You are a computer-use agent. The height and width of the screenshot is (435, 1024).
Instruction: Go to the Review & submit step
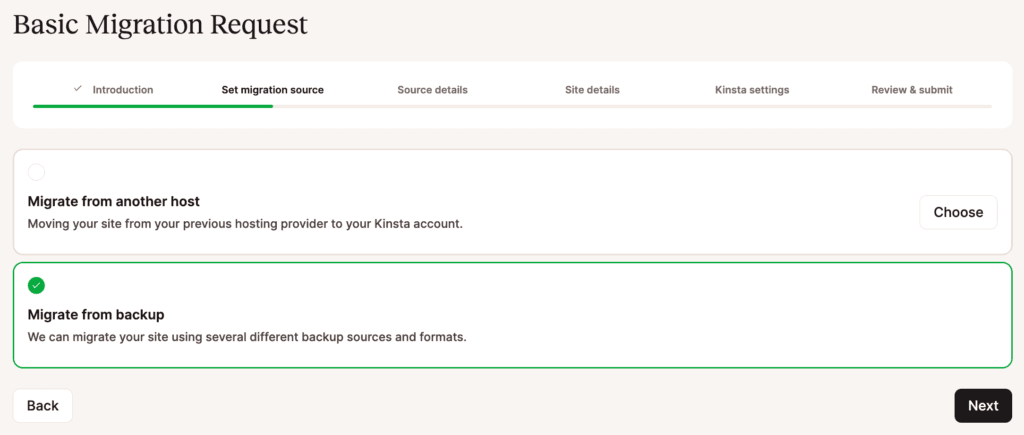click(911, 90)
